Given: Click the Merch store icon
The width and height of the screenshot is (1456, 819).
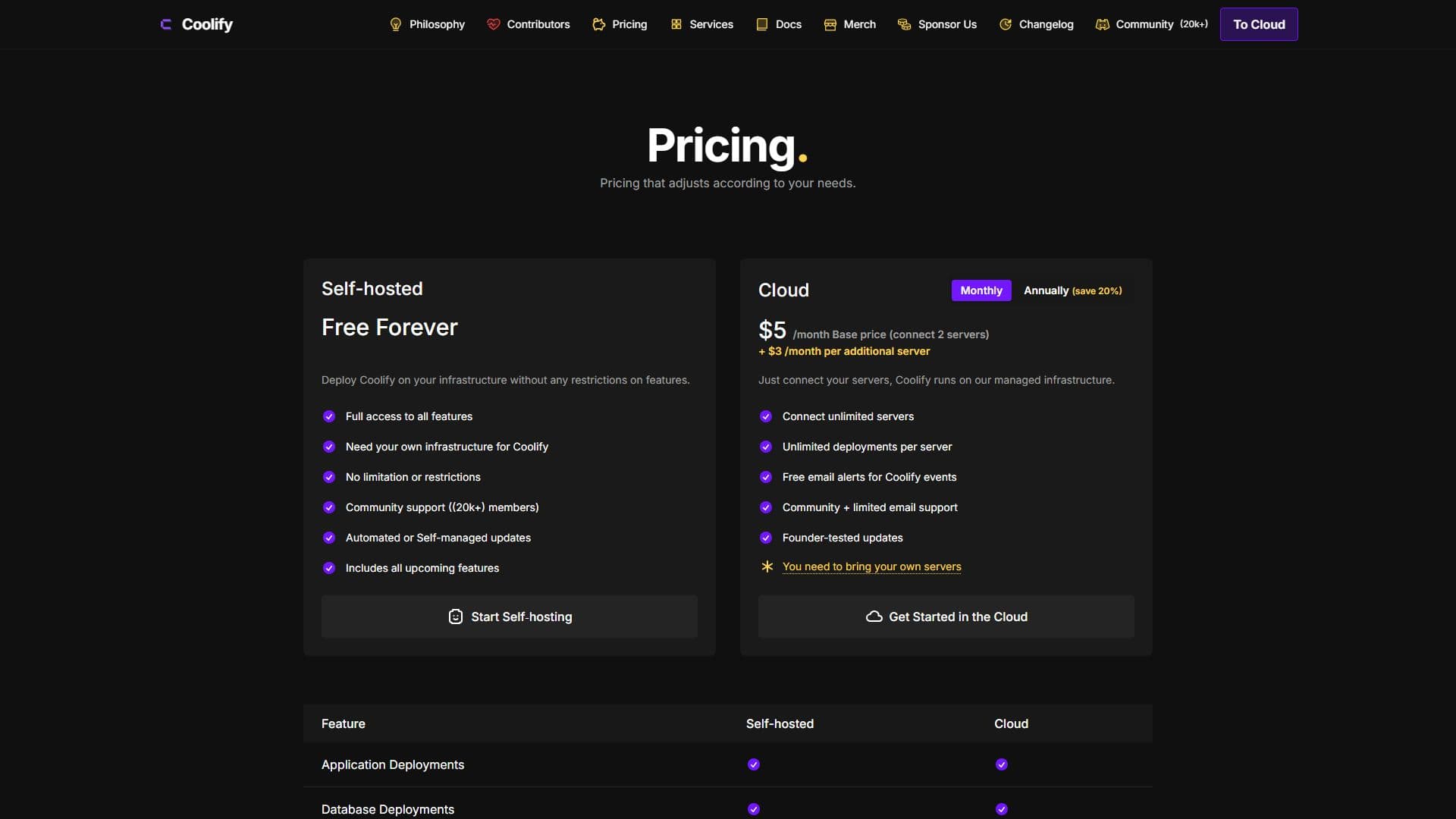Looking at the screenshot, I should [x=830, y=24].
